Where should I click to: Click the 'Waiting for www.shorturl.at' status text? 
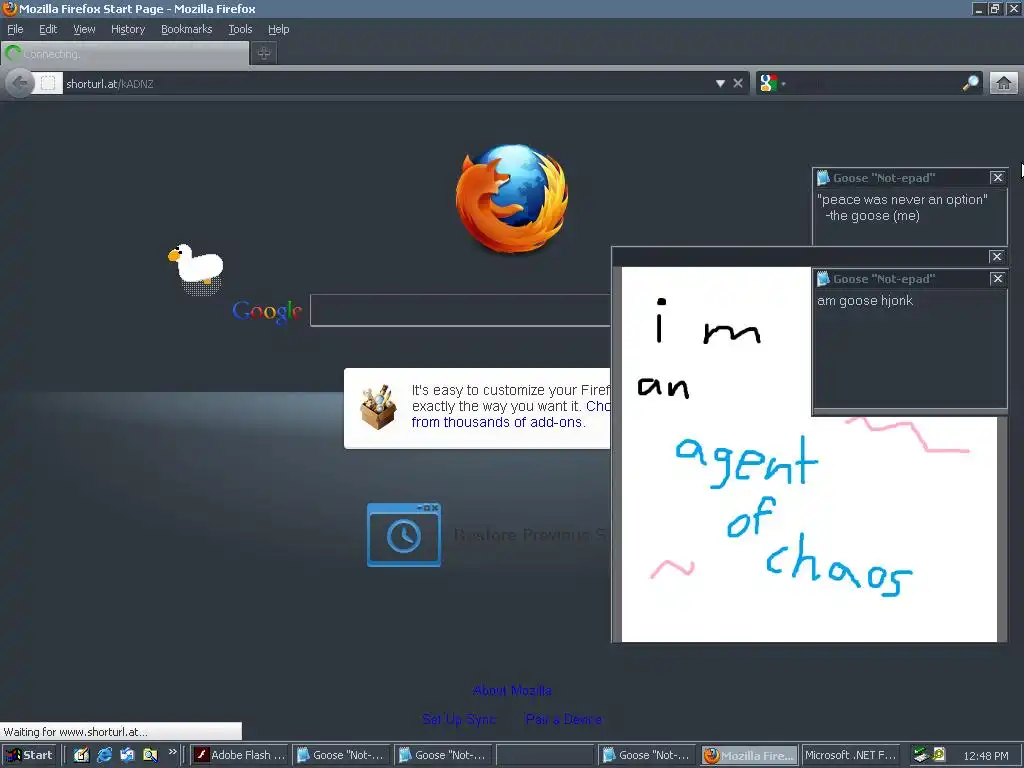coord(76,731)
